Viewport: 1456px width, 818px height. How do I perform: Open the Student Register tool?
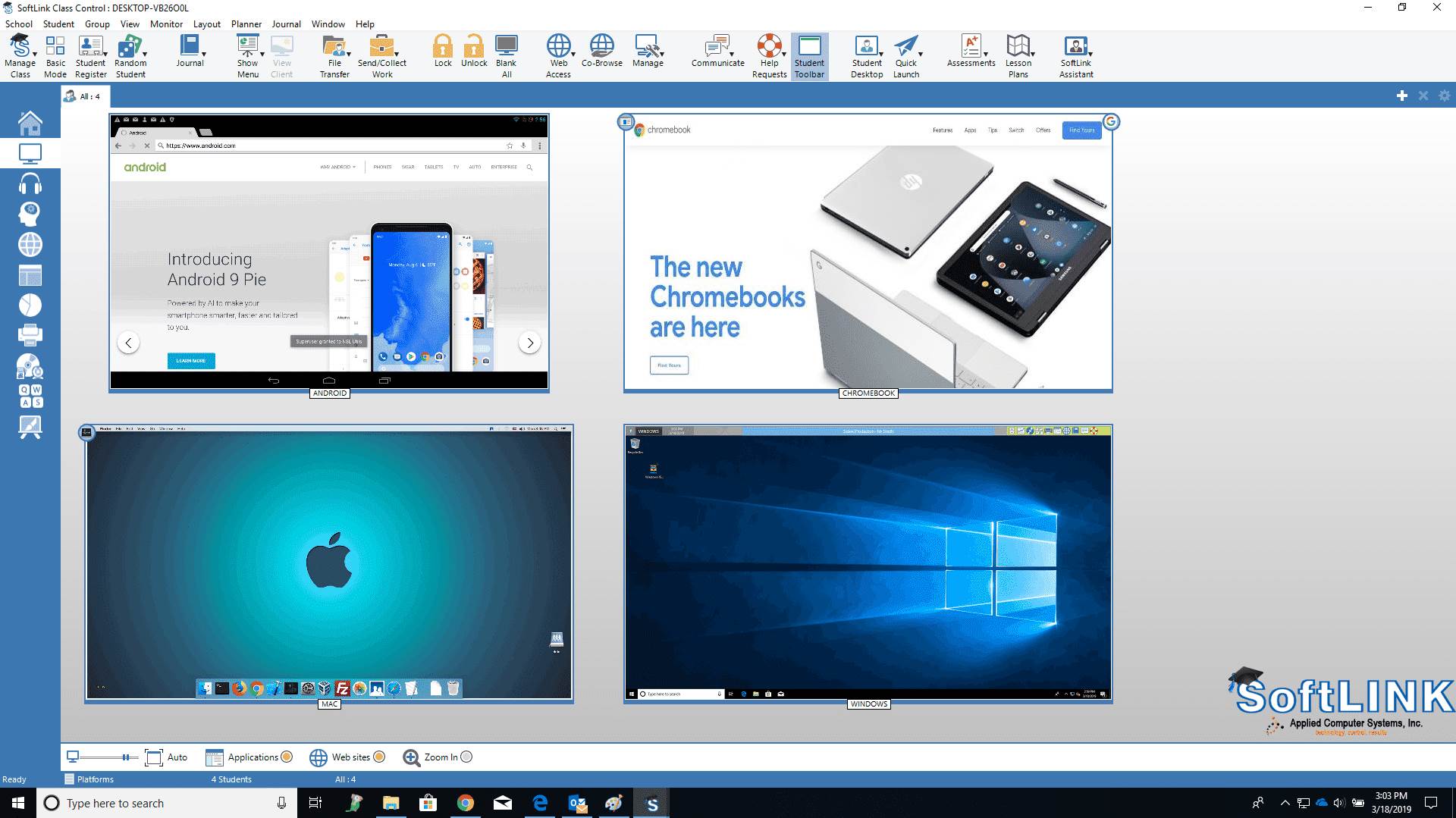click(x=90, y=56)
